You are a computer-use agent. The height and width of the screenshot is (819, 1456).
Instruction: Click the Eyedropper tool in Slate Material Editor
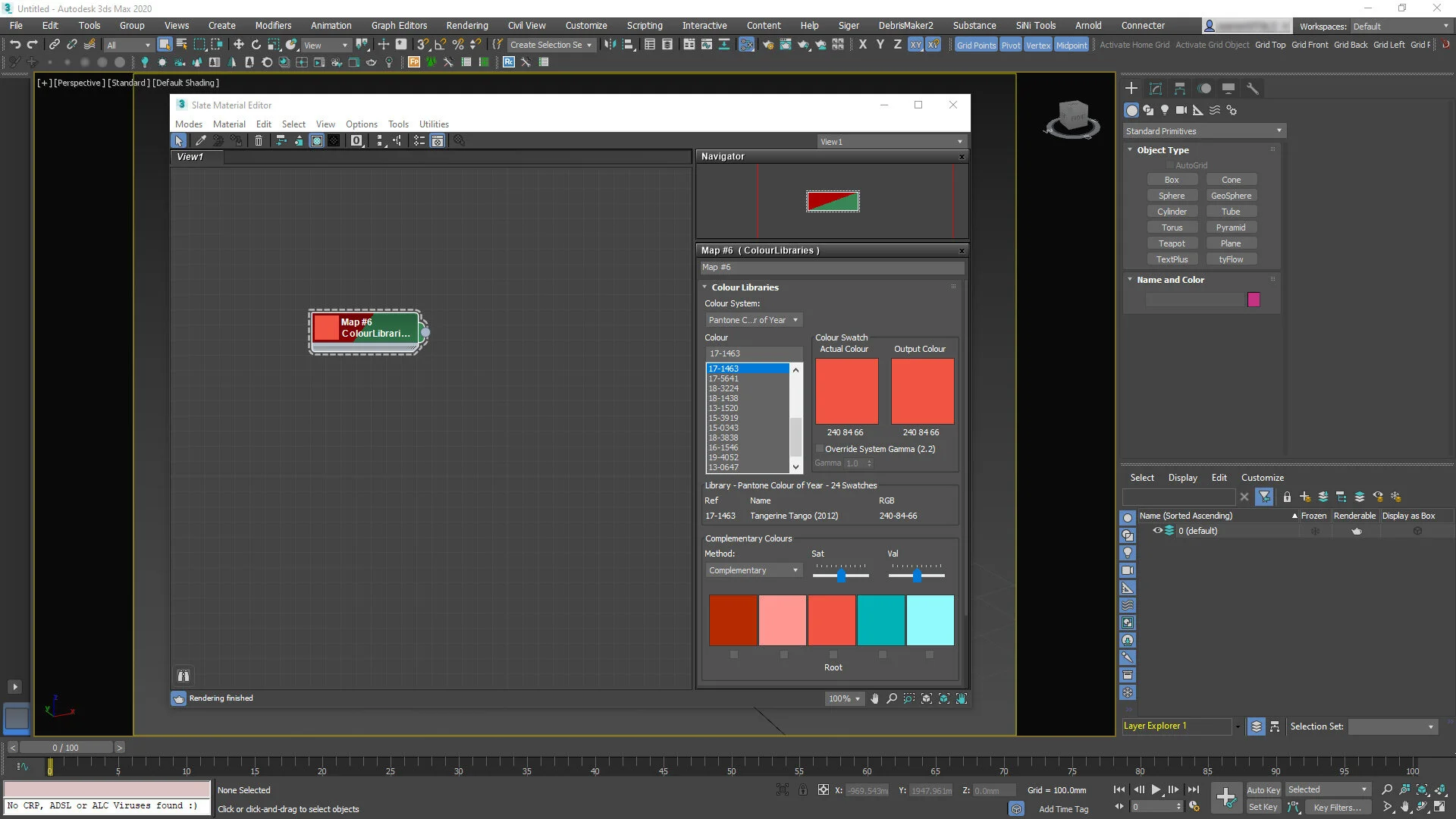[201, 140]
